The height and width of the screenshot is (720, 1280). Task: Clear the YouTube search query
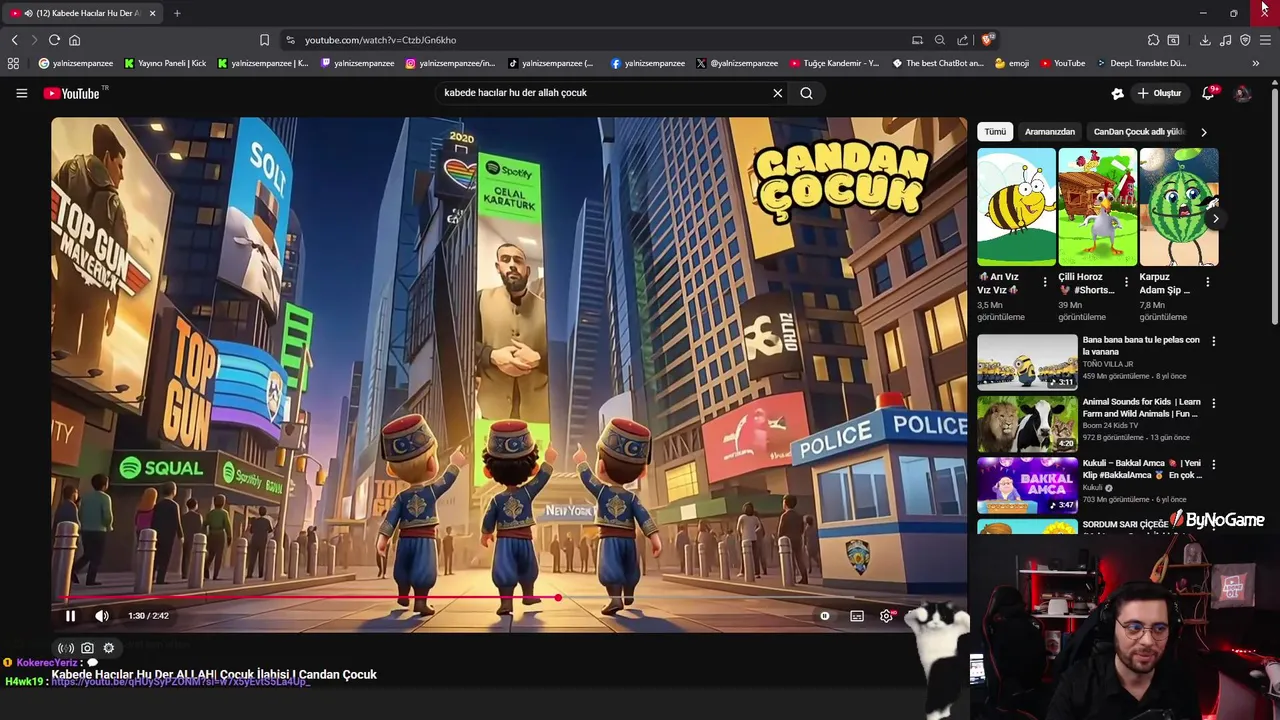[x=777, y=93]
